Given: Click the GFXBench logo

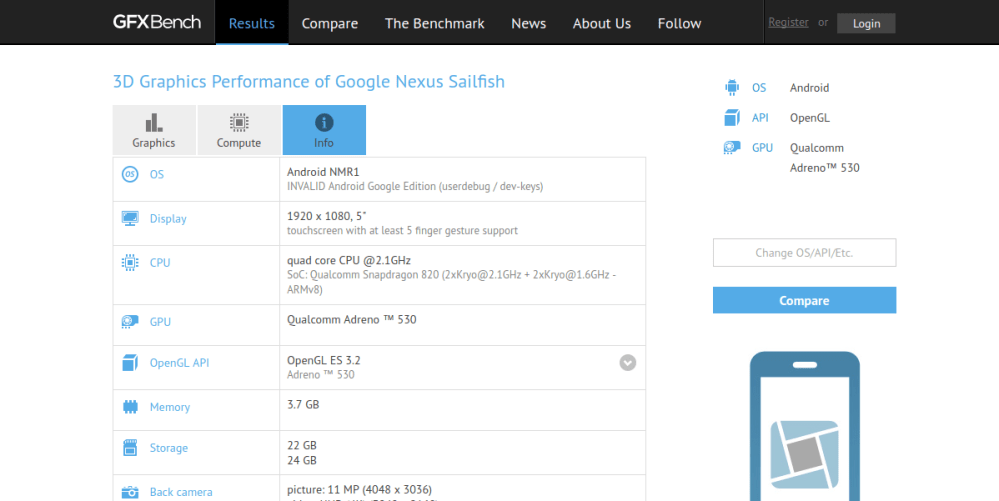Looking at the screenshot, I should tap(157, 22).
